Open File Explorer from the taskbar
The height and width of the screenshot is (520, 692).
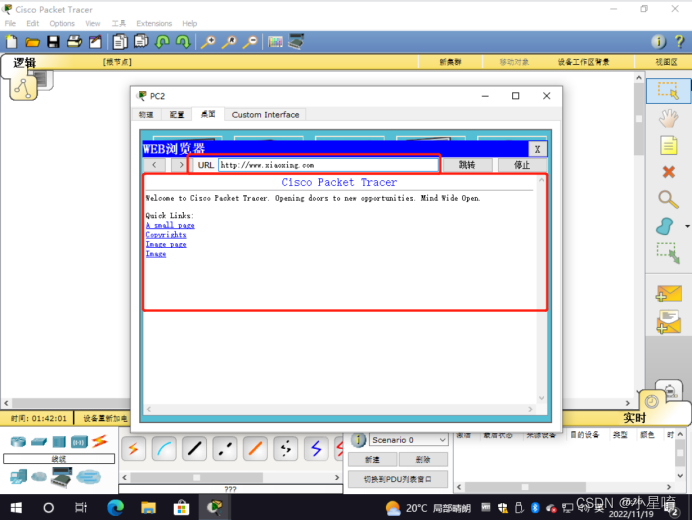148,508
